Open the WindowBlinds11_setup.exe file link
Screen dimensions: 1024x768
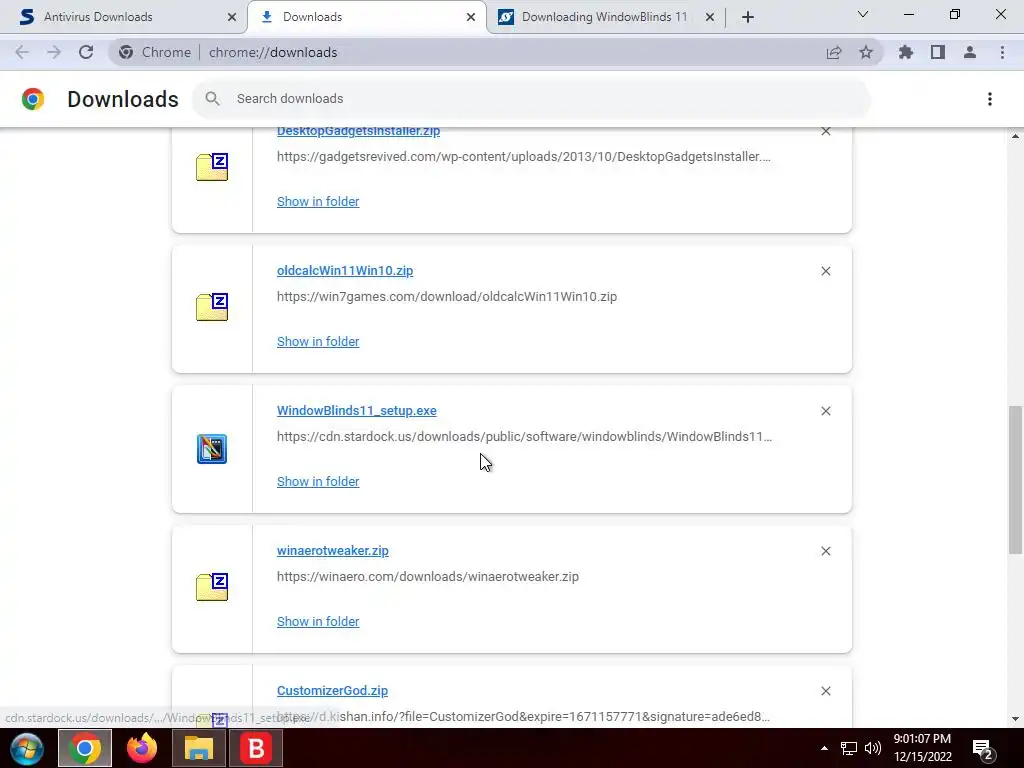pyautogui.click(x=357, y=411)
